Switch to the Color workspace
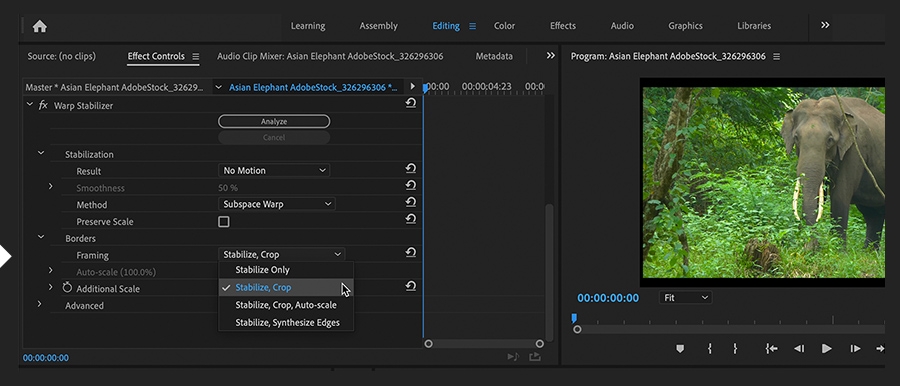Screen dimensions: 900x386 [505, 26]
